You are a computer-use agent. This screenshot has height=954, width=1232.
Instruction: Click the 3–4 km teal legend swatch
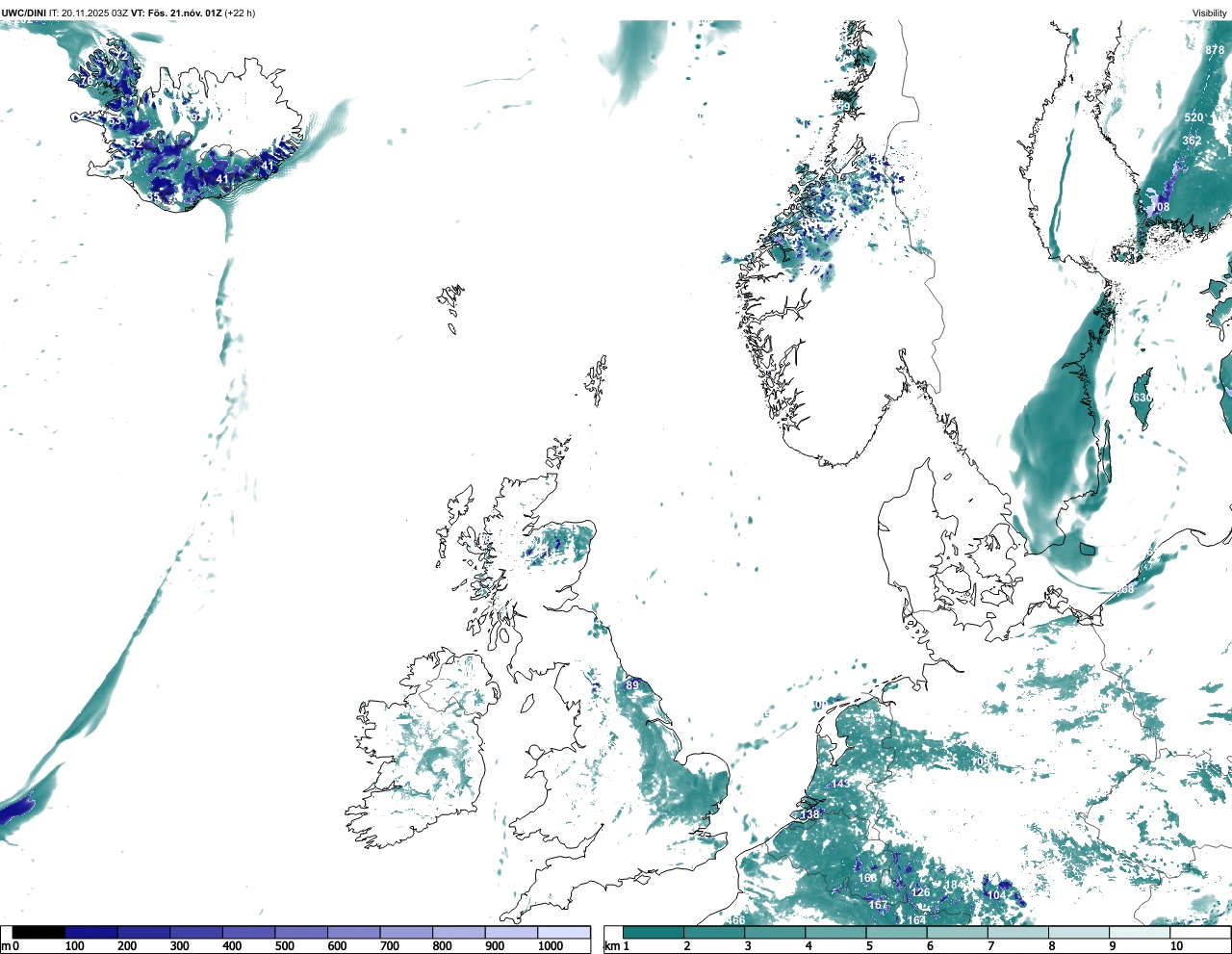pyautogui.click(x=775, y=933)
